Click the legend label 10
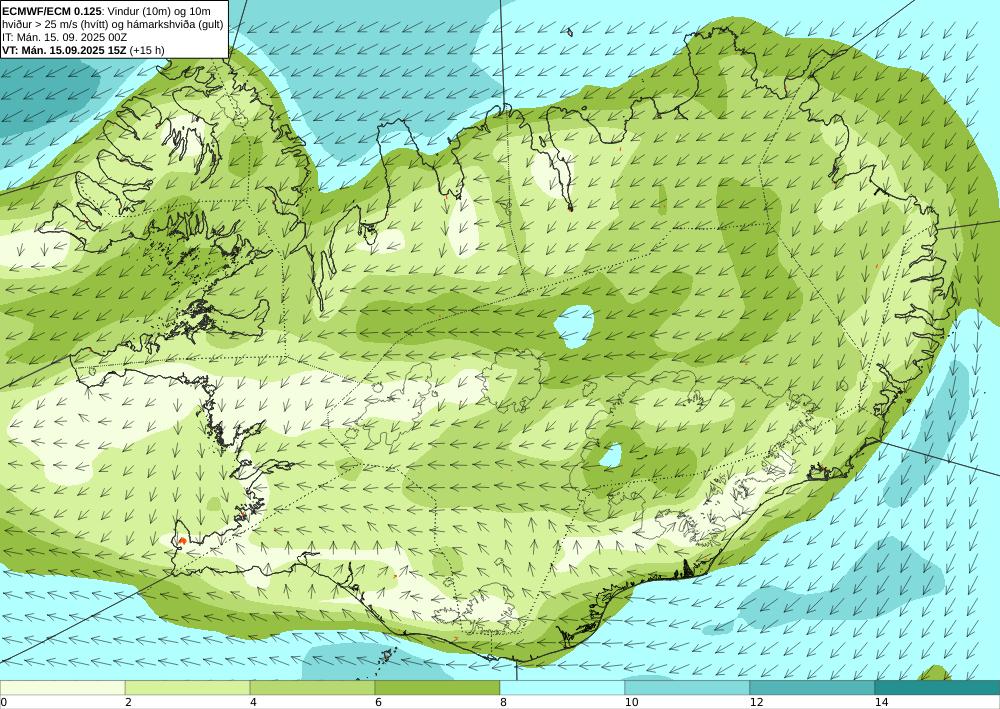 click(x=631, y=702)
